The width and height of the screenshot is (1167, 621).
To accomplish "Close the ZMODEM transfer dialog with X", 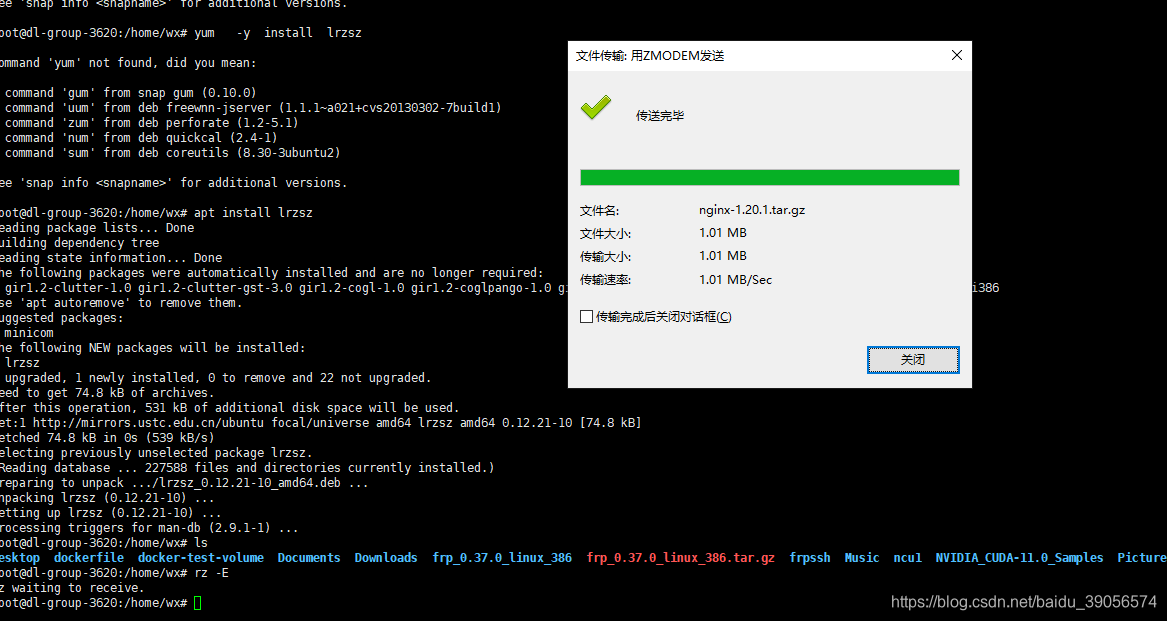I will [x=956, y=55].
